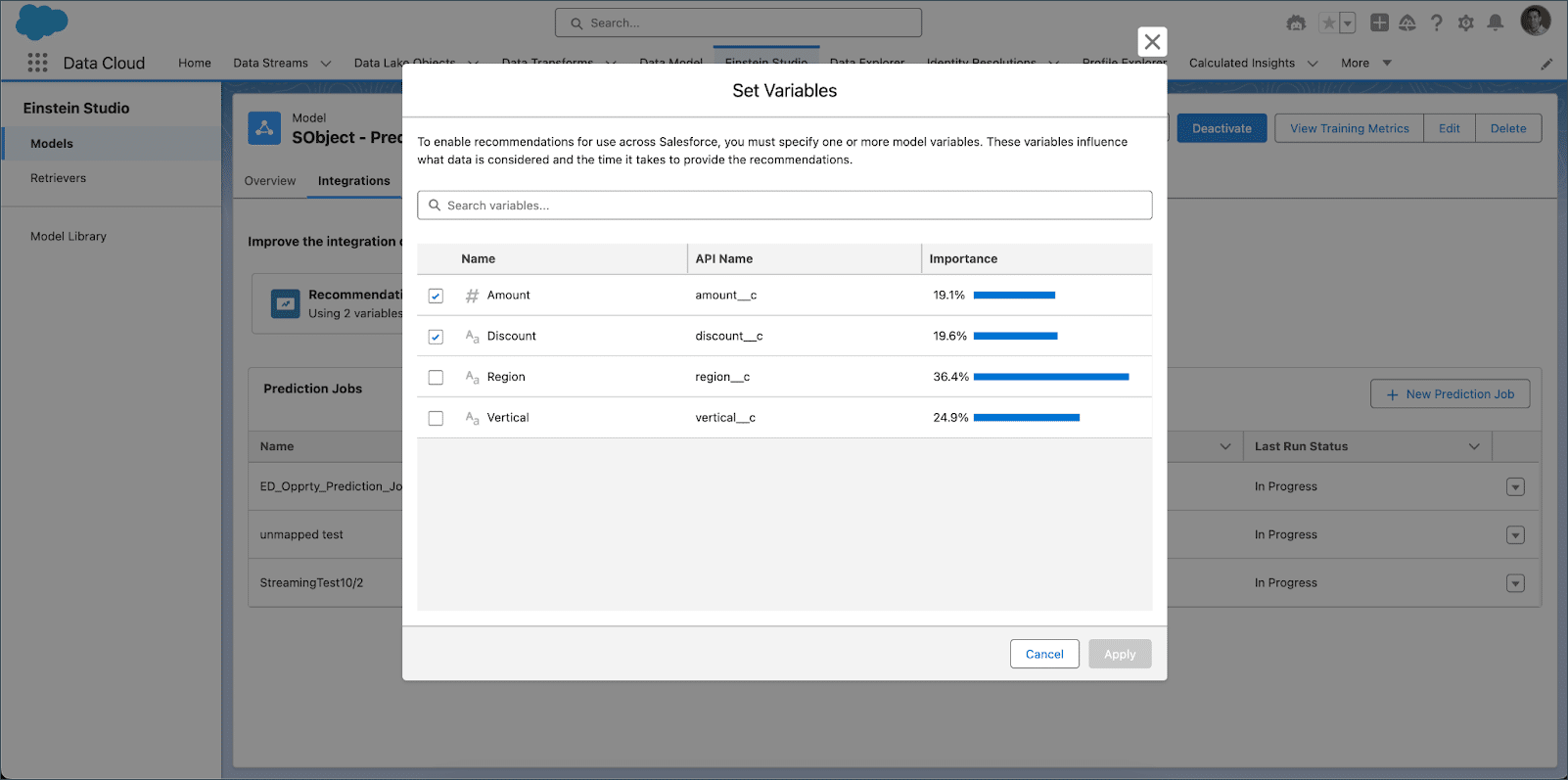Click the Deactivate button
1568x780 pixels.
pos(1222,128)
